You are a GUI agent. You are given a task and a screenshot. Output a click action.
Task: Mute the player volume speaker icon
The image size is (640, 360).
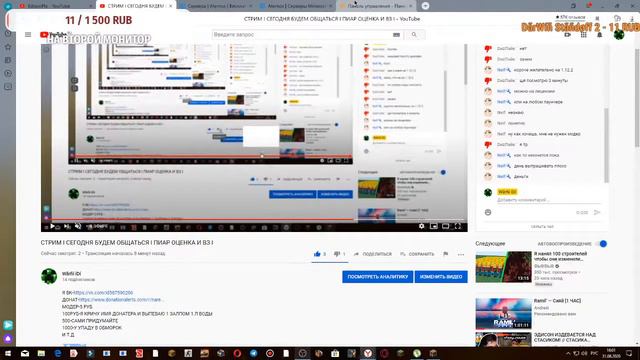tap(78, 226)
